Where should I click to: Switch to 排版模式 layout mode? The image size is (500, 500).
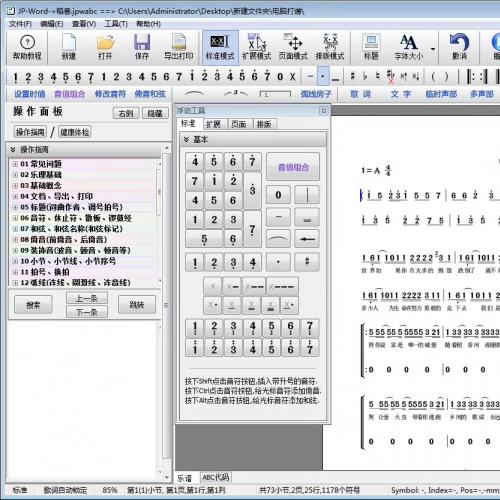(330, 48)
